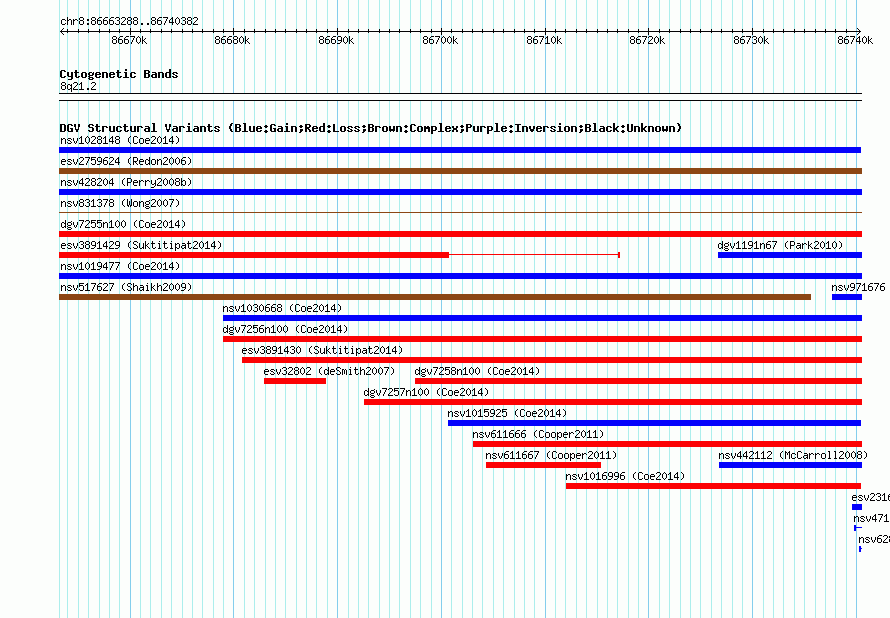Screen dimensions: 890x618
Task: Click the short red esv32802 bar
Action: tap(295, 381)
